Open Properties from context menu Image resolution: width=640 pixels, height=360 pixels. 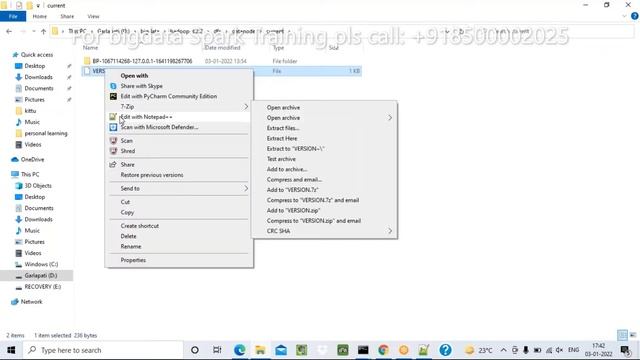click(179, 260)
